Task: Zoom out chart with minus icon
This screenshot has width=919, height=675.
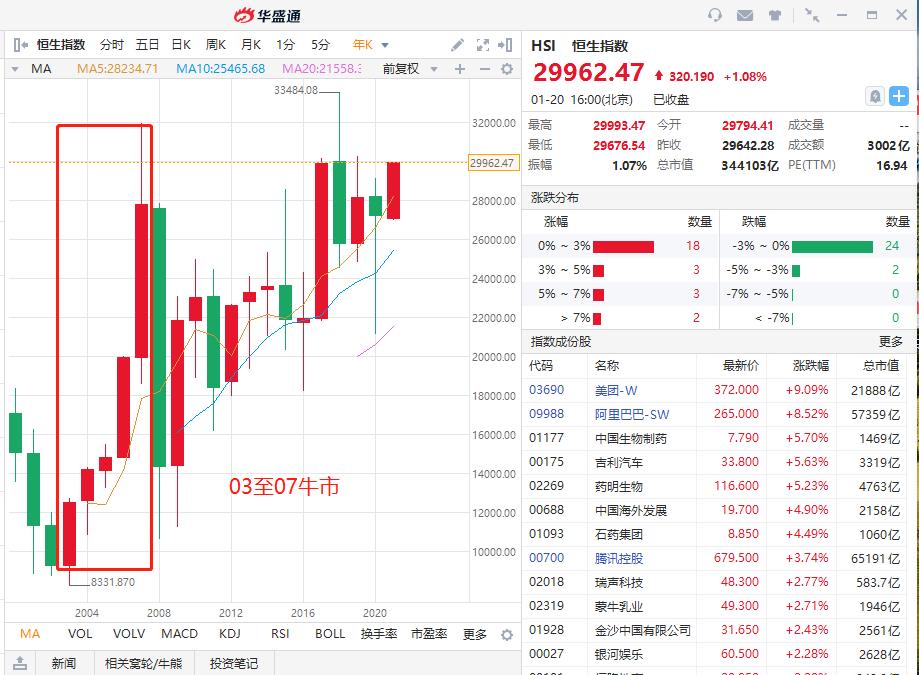Action: [x=485, y=69]
